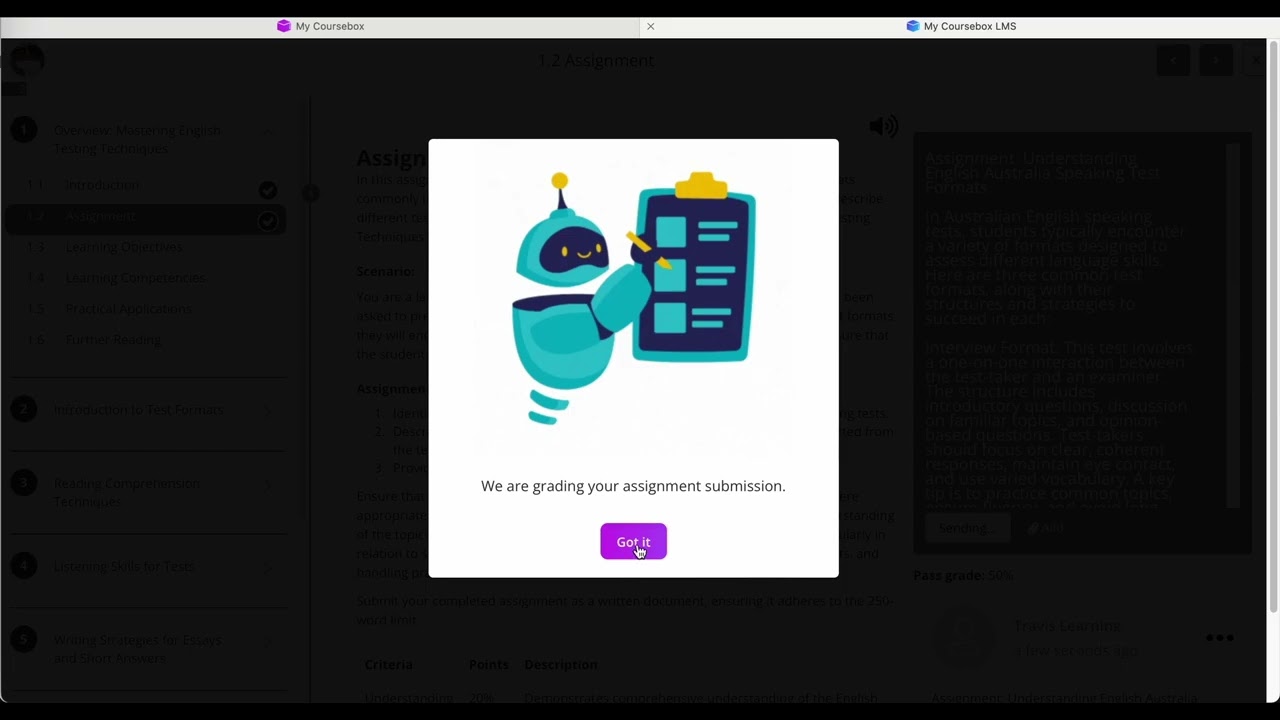Expand Reading Comprehension Techniques chevron
The width and height of the screenshot is (1280, 720).
click(268, 485)
